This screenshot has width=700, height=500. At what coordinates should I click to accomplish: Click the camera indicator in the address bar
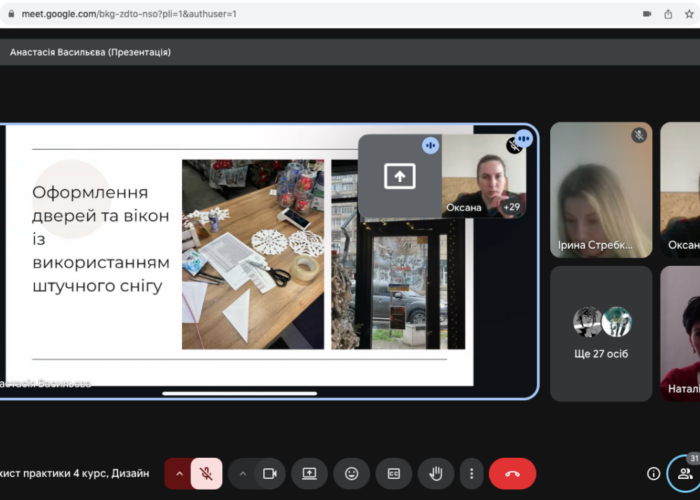[646, 14]
